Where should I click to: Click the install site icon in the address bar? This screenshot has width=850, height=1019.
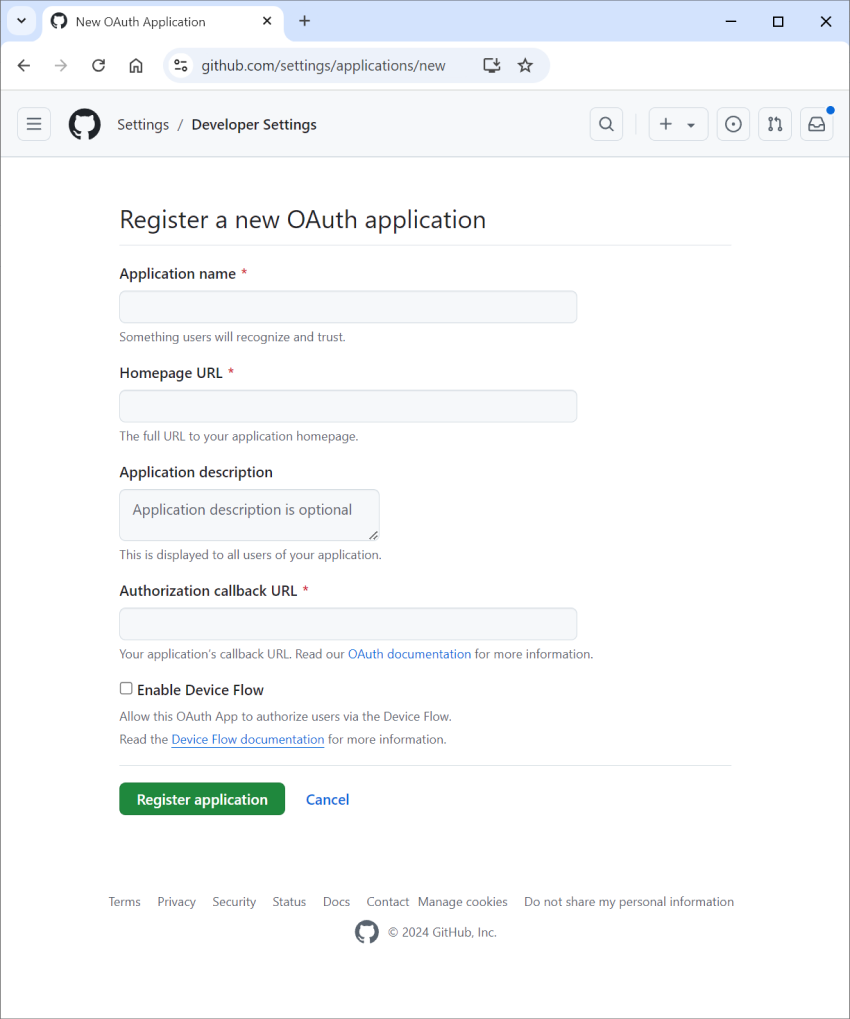[x=491, y=65]
